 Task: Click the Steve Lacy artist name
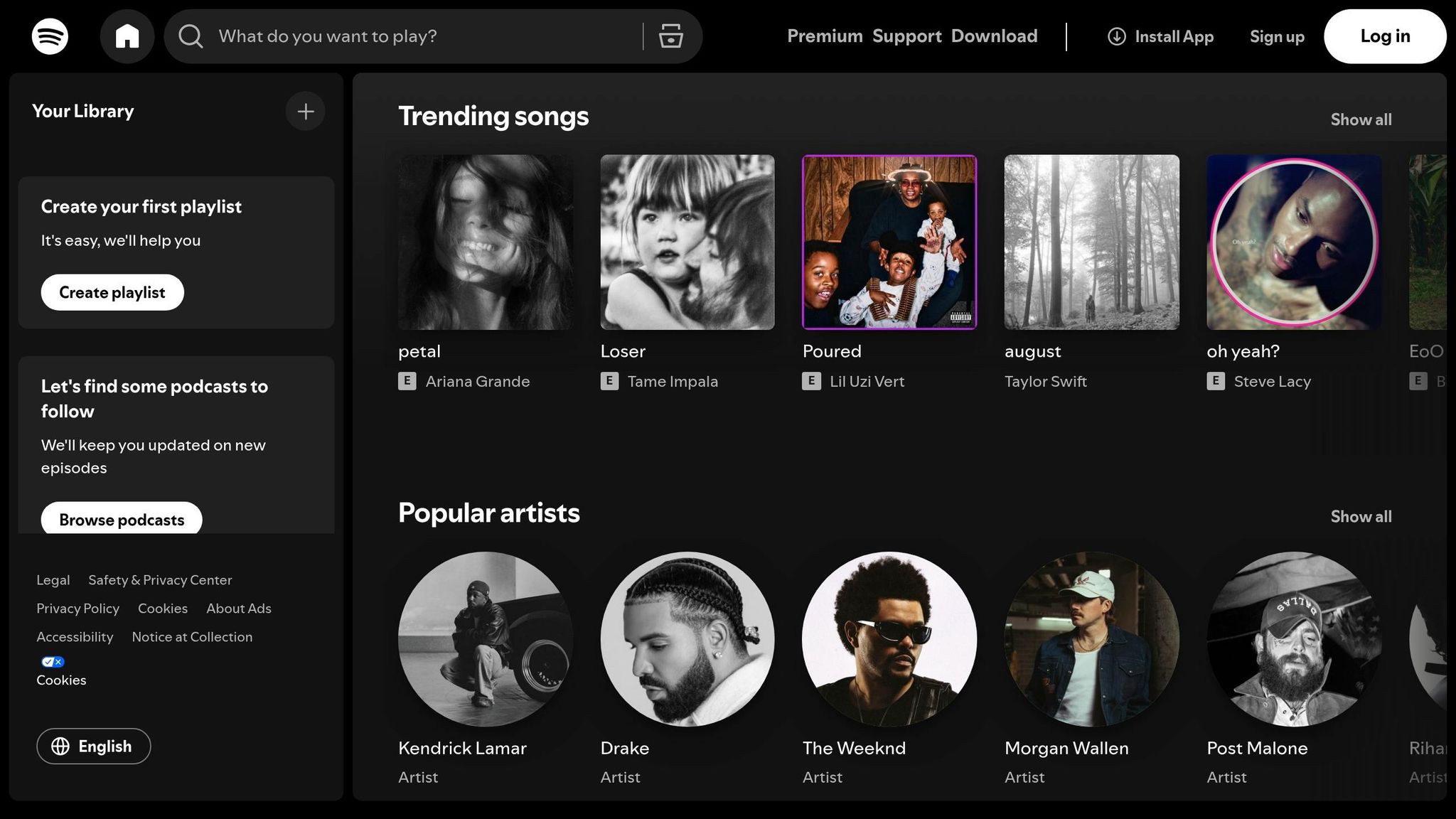pyautogui.click(x=1273, y=382)
